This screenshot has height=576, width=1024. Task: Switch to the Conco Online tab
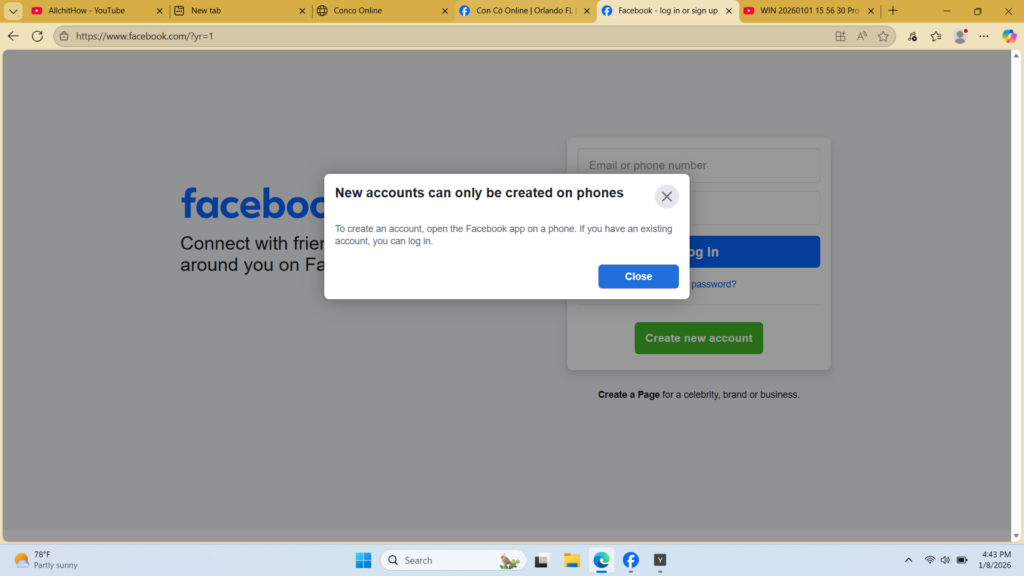370,11
